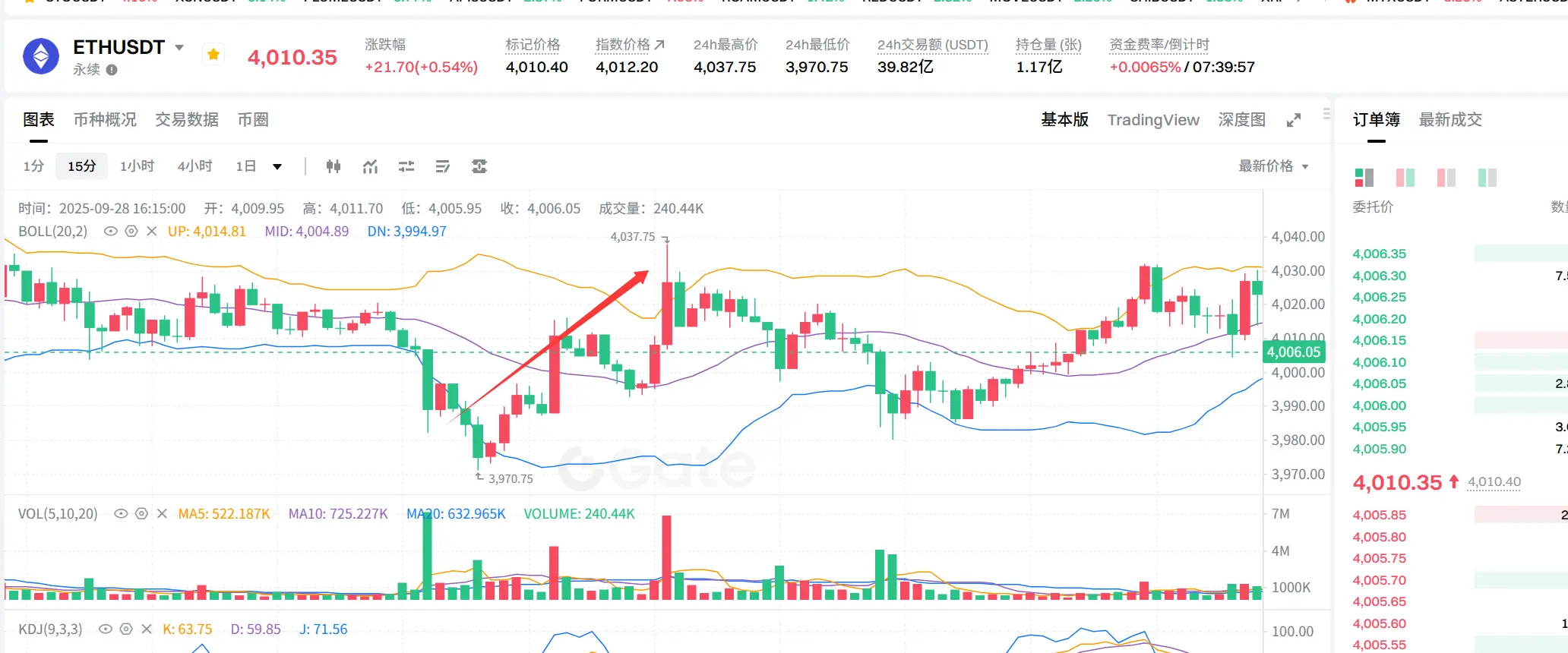The width and height of the screenshot is (1568, 653).
Task: Open the indicators chart icon
Action: [x=370, y=166]
